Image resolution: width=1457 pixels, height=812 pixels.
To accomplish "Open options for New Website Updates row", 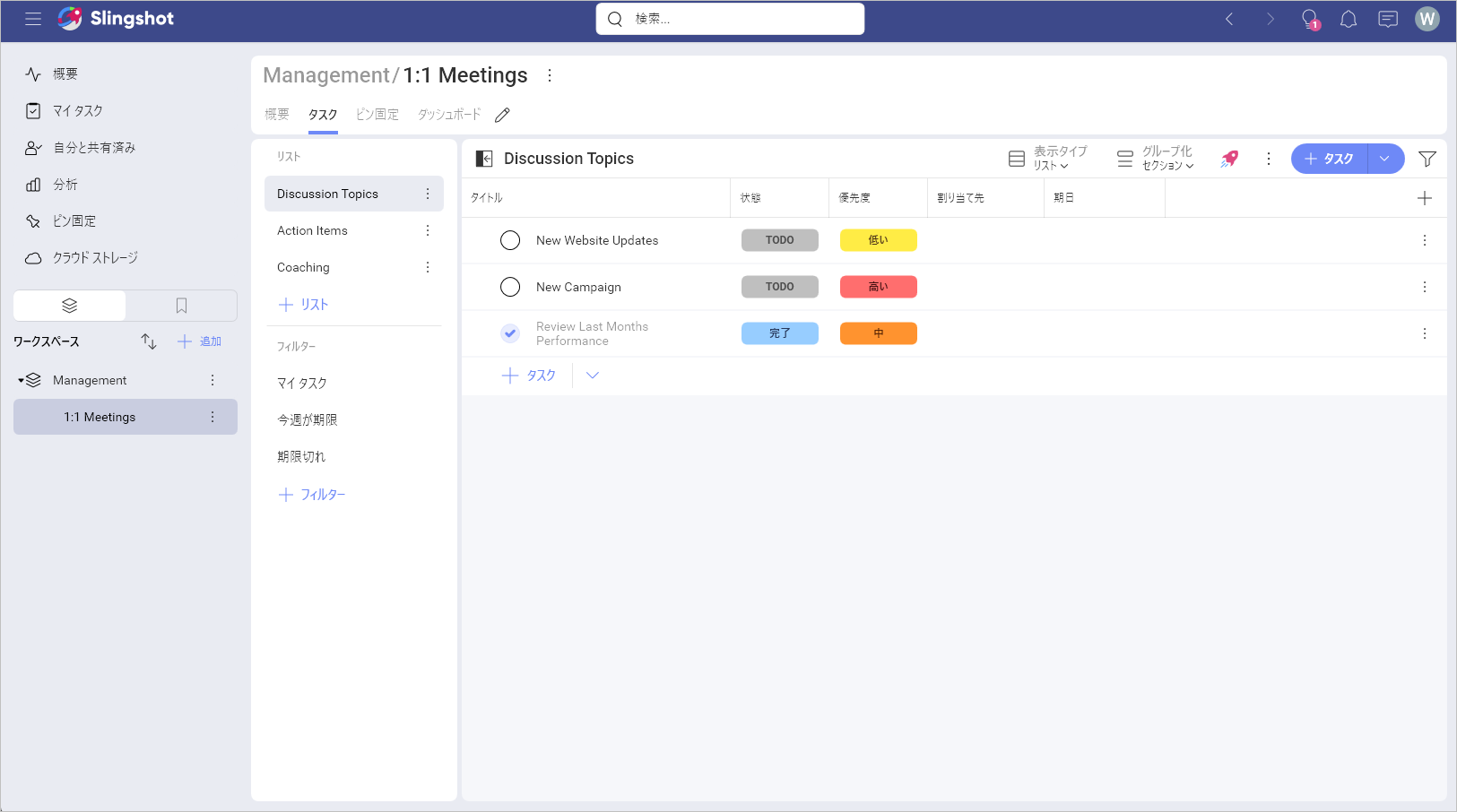I will 1425,240.
